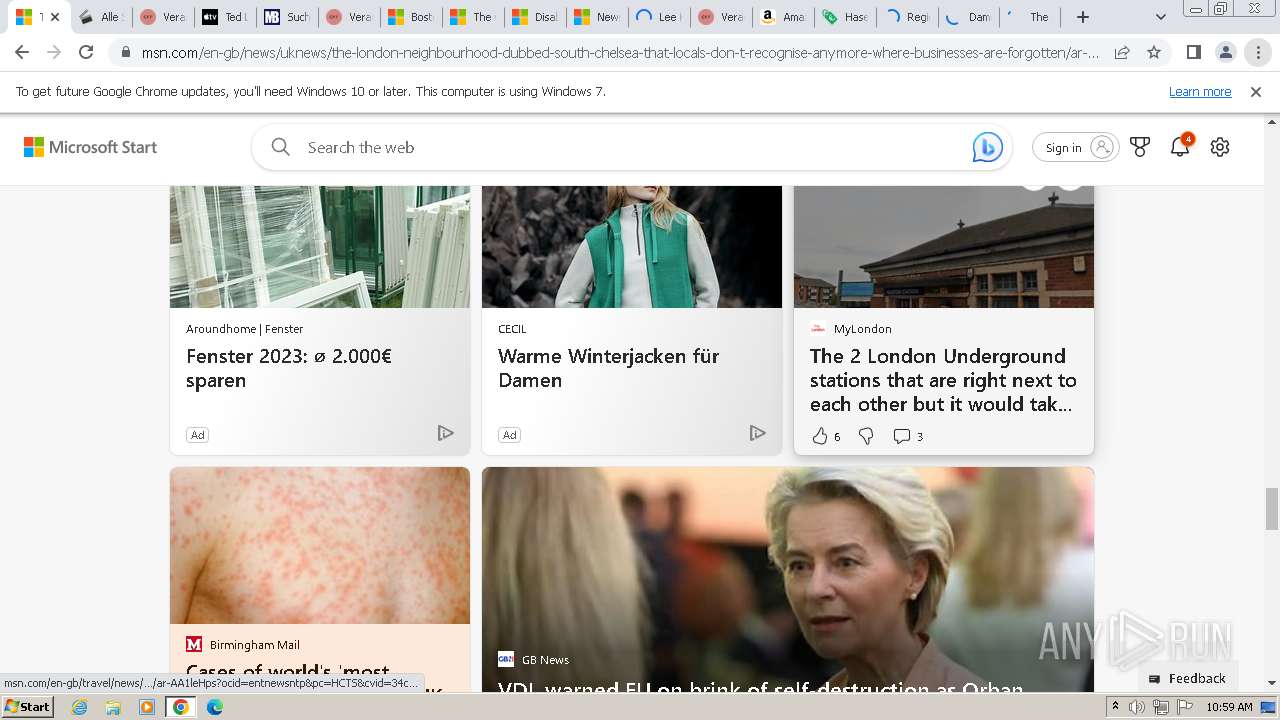Open the notifications bell
The image size is (1280, 720).
point(1180,147)
